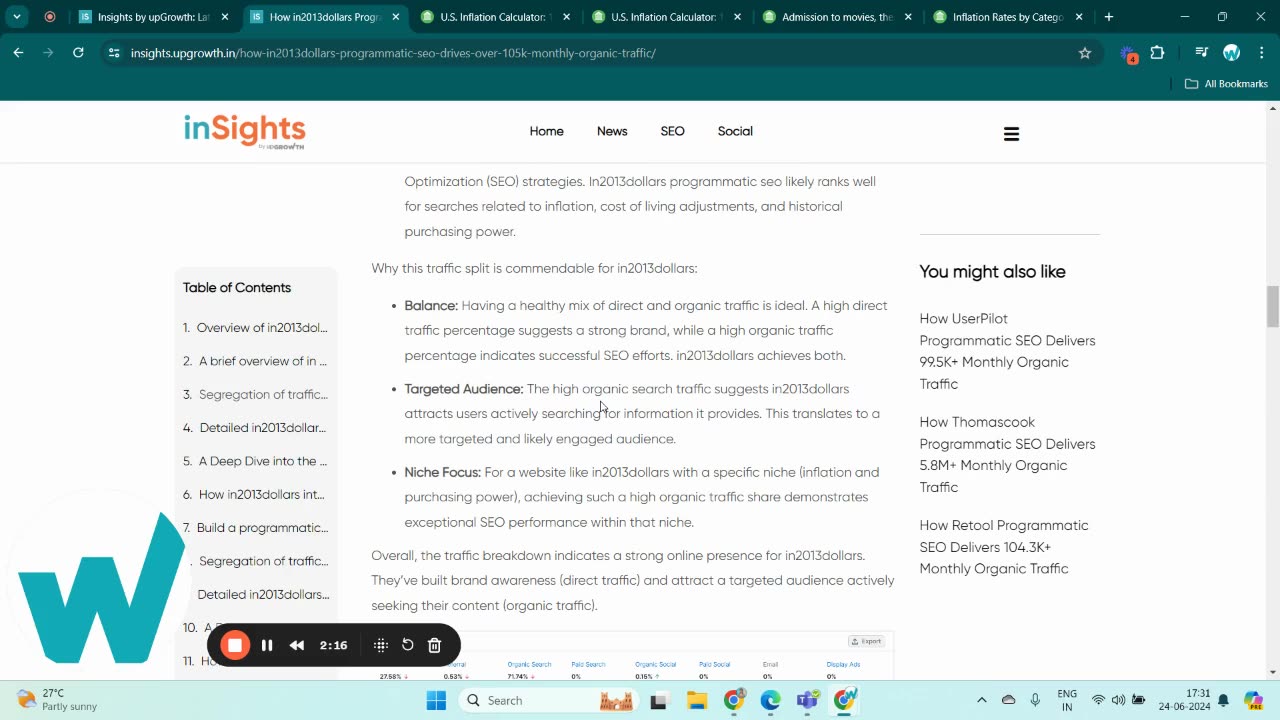Grab the recorder bar drag handle

(381, 645)
